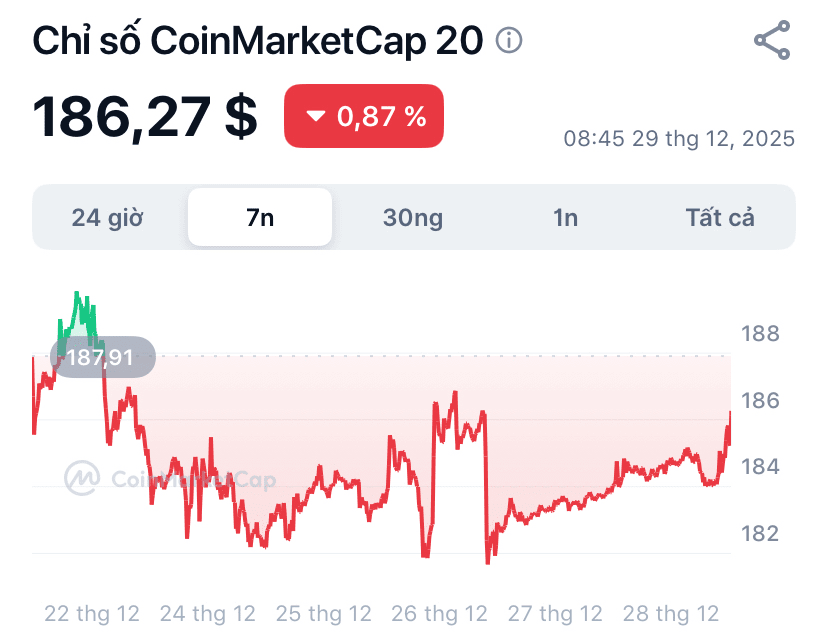Show the Tất cả time range

point(720,217)
